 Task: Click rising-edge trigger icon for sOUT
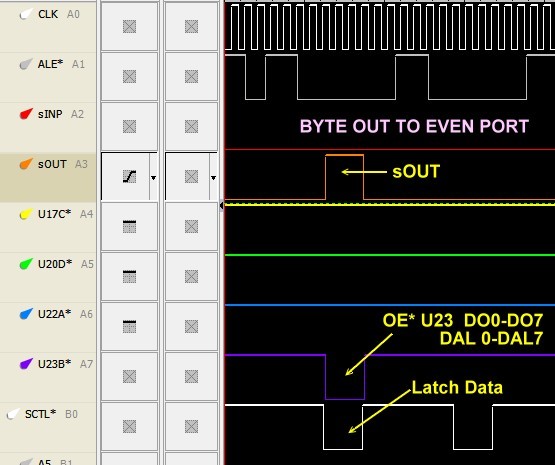129,176
